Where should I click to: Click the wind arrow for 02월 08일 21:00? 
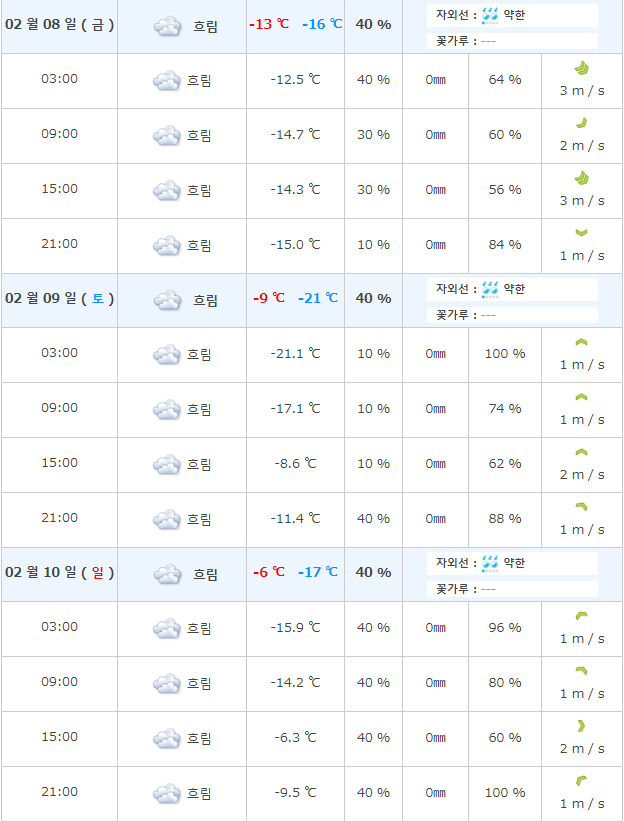point(581,233)
